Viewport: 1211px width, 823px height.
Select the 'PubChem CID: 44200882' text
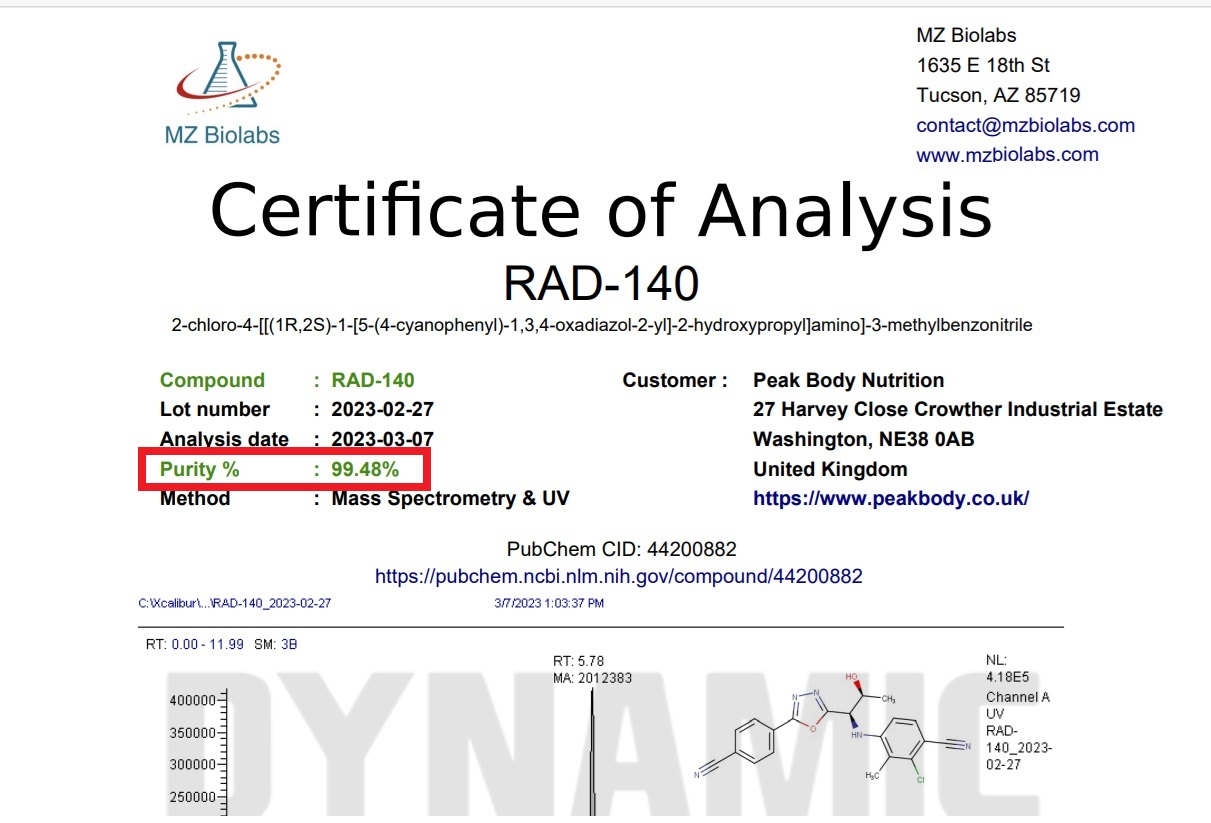coord(622,549)
